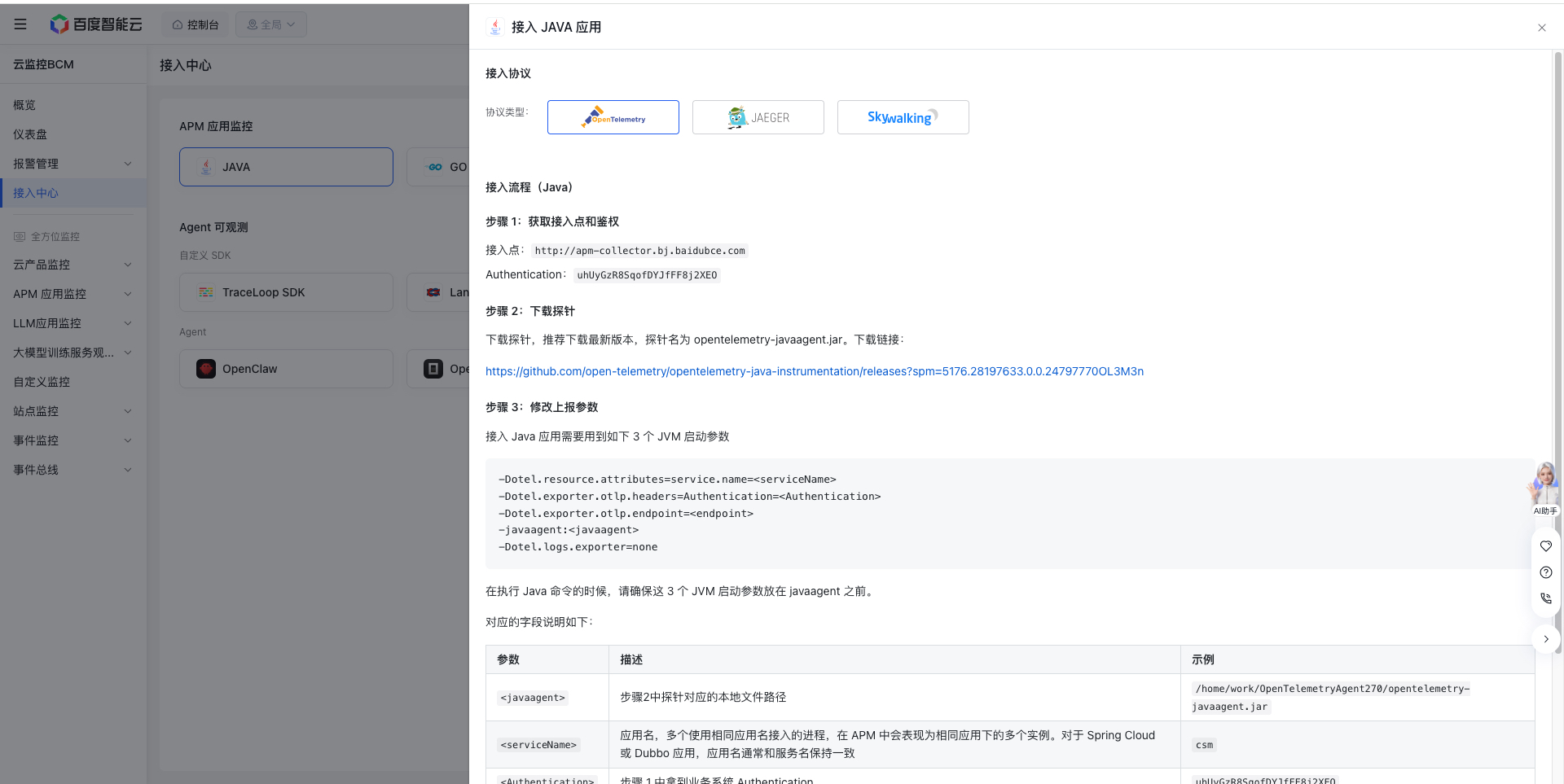The height and width of the screenshot is (784, 1564).
Task: Open the 控制台 console home
Action: (195, 24)
